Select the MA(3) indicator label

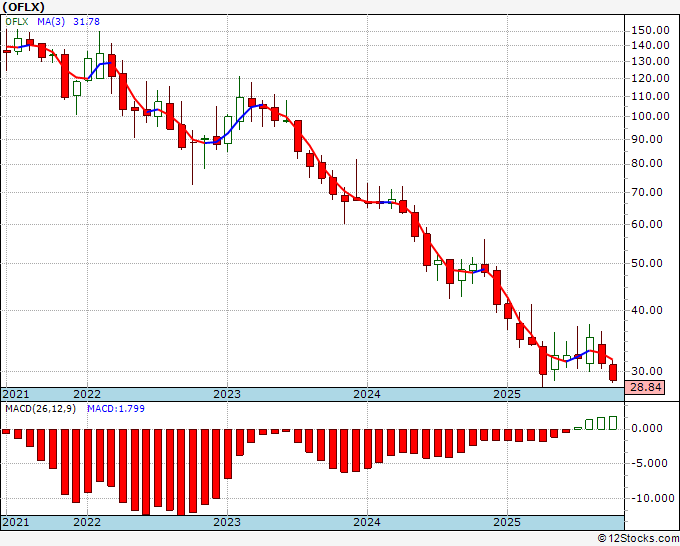point(51,21)
